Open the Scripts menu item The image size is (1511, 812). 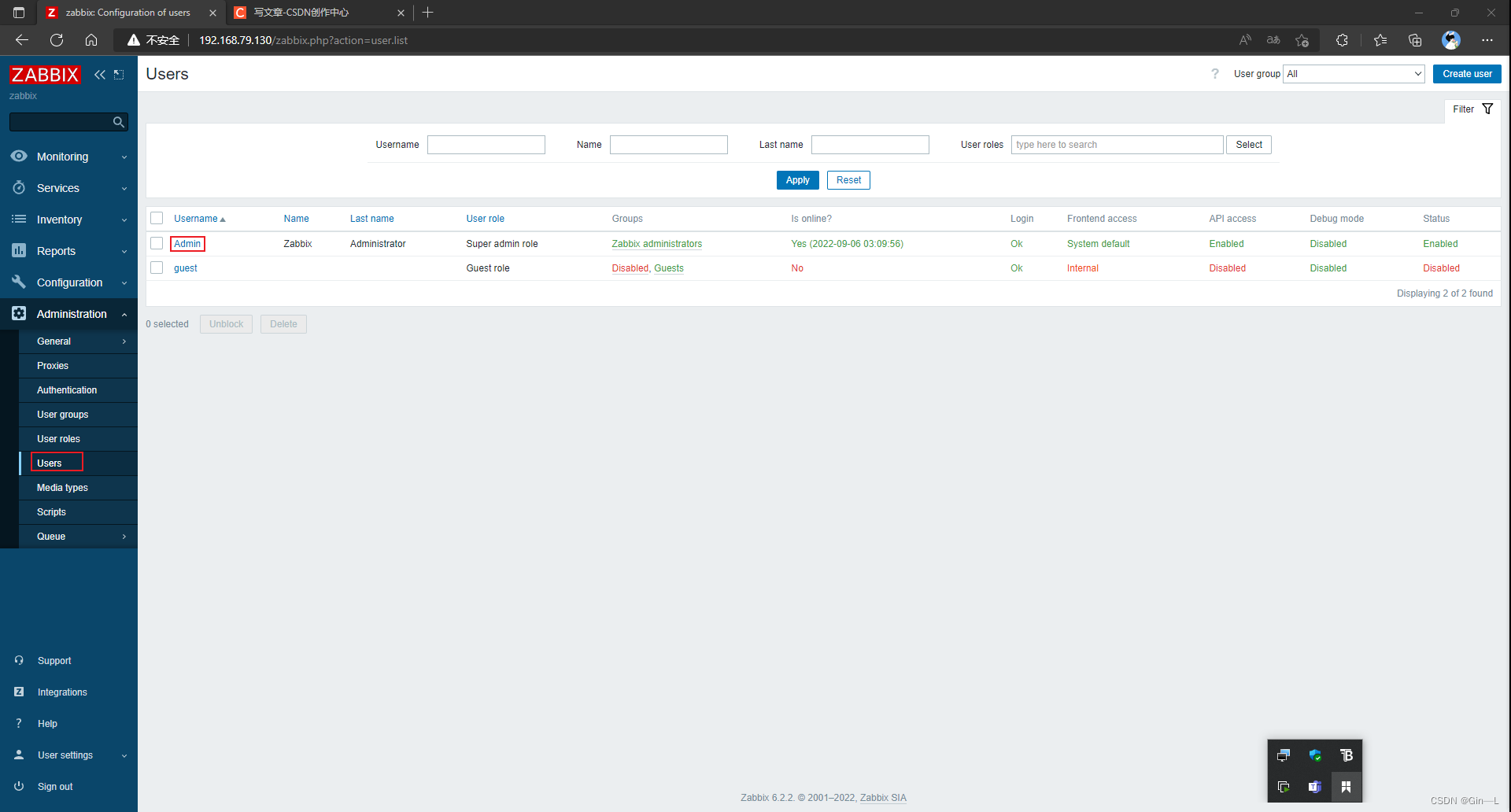point(79,512)
